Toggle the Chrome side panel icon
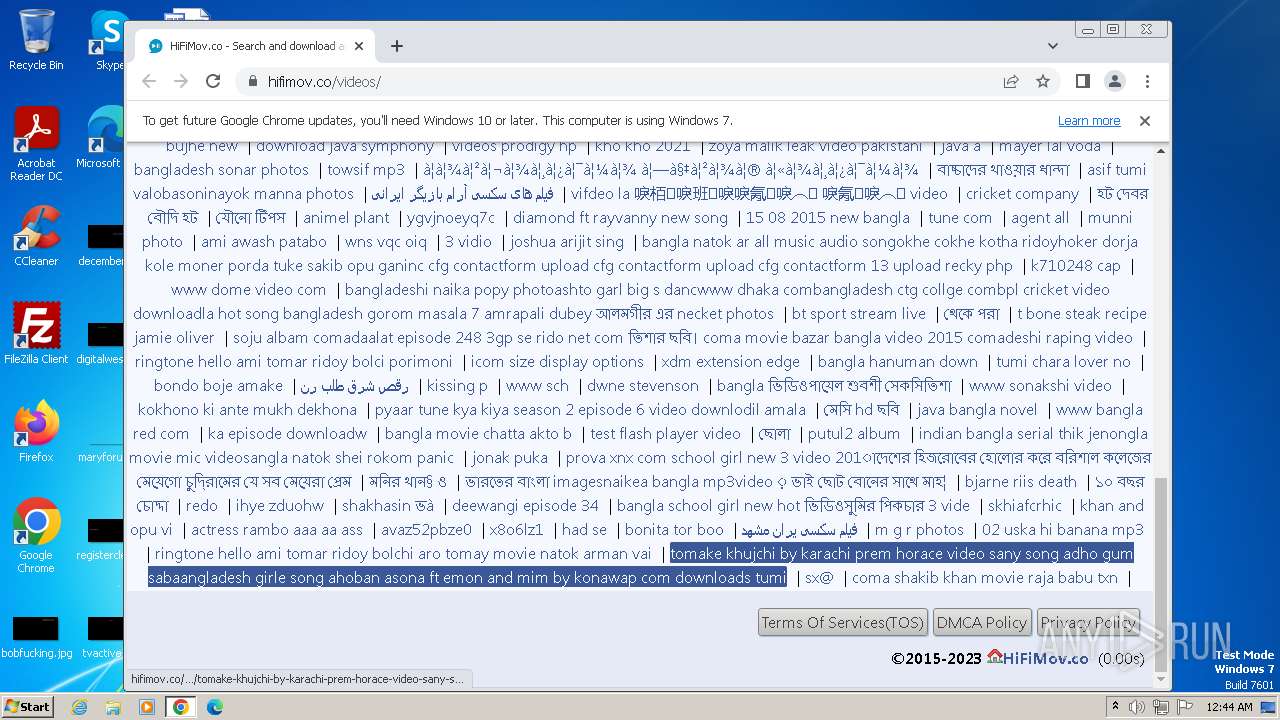This screenshot has width=1280, height=720. click(x=1083, y=81)
